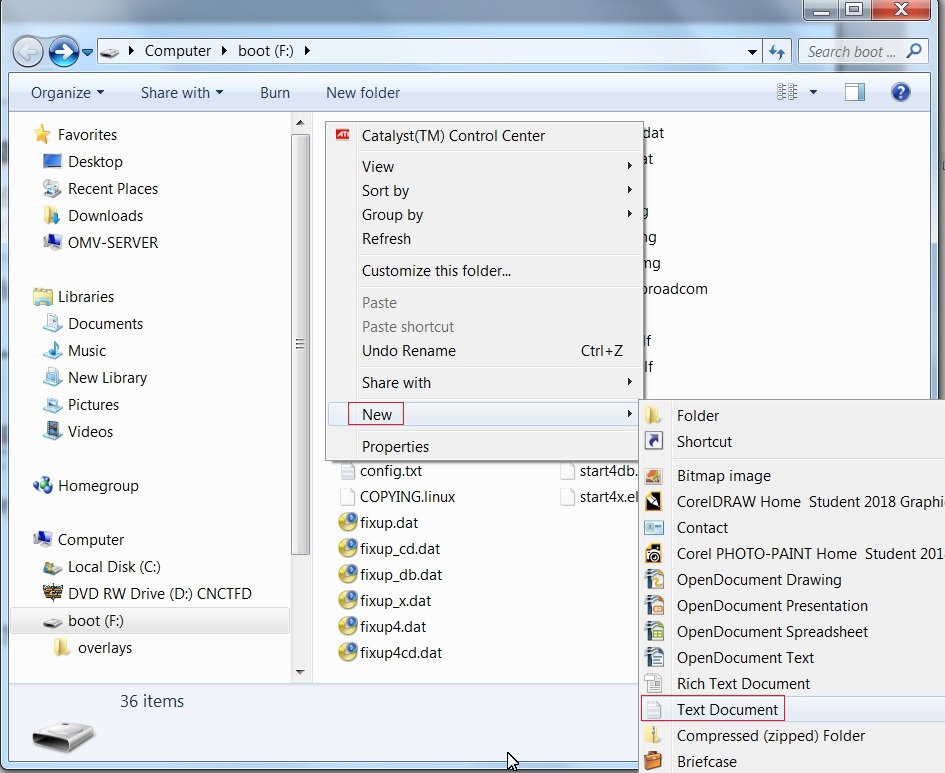The height and width of the screenshot is (773, 945).
Task: Open the Organize dropdown menu
Action: 67,93
